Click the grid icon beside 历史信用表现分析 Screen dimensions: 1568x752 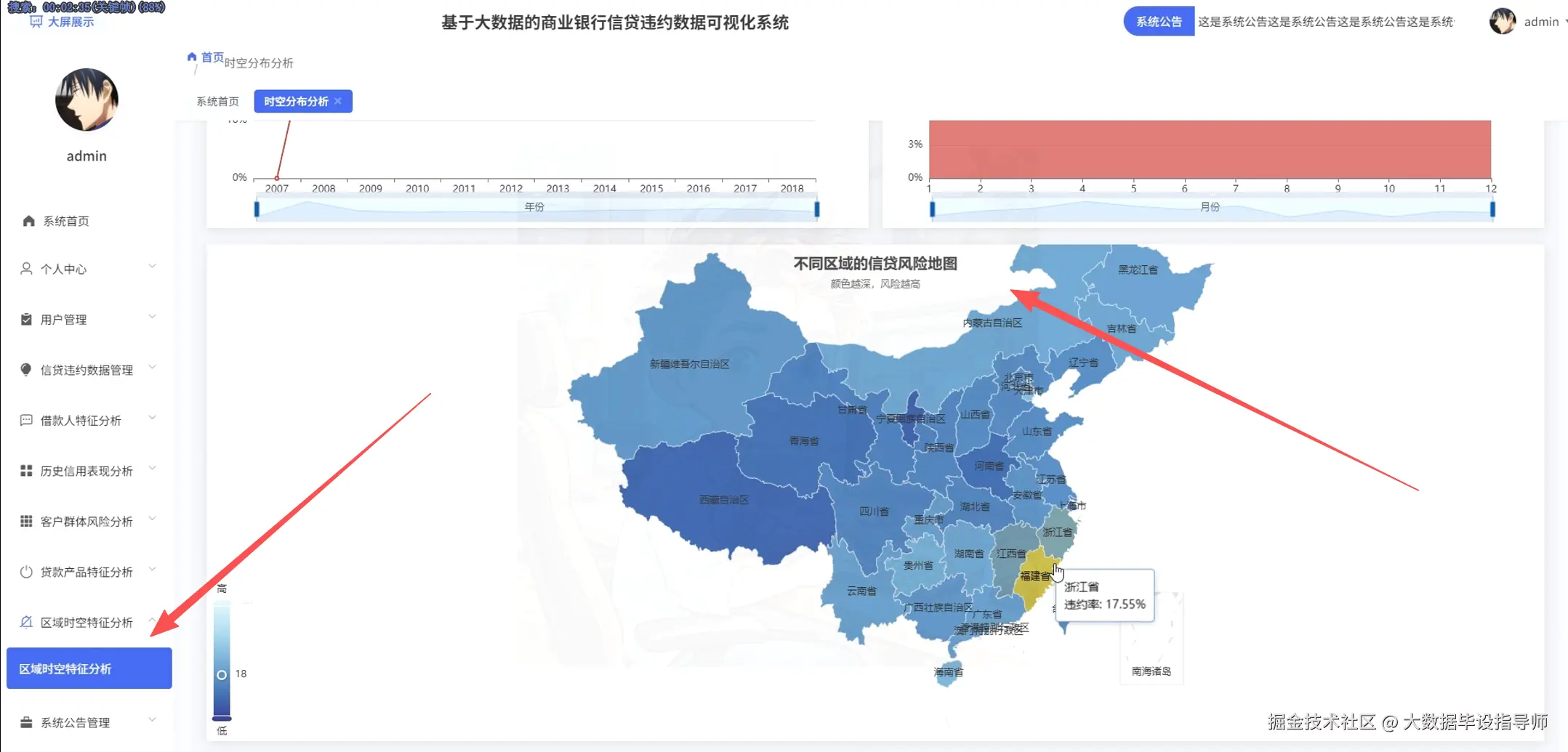click(x=26, y=471)
